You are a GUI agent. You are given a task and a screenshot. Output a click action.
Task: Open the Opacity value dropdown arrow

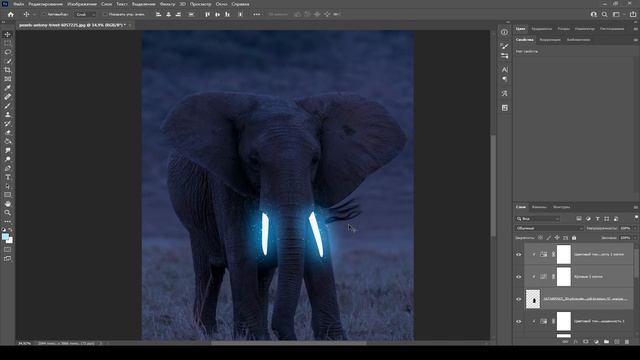pos(635,228)
